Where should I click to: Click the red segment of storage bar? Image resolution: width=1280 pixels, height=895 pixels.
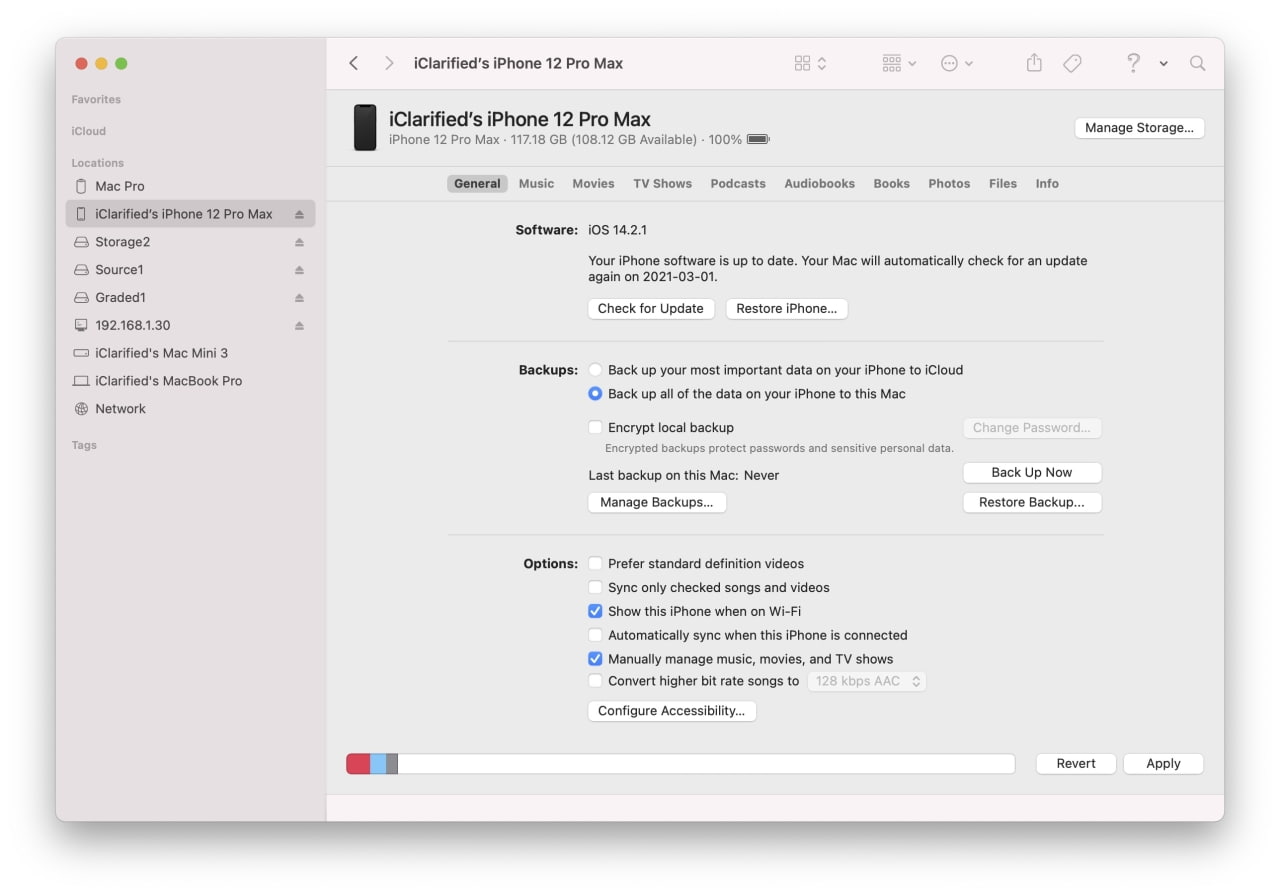coord(358,764)
